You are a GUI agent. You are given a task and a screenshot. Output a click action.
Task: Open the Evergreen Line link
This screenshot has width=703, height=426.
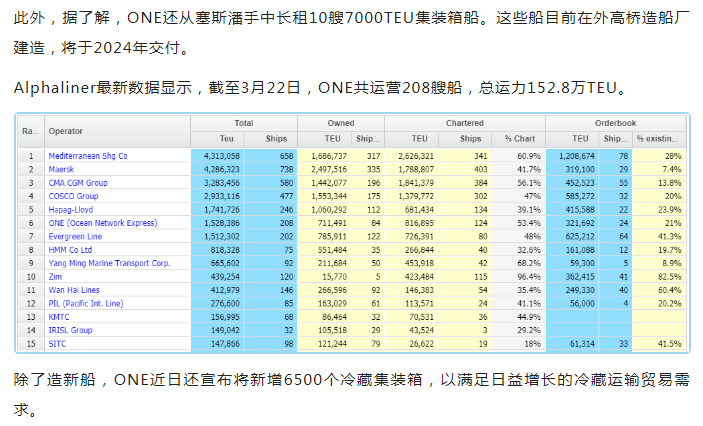[75, 236]
